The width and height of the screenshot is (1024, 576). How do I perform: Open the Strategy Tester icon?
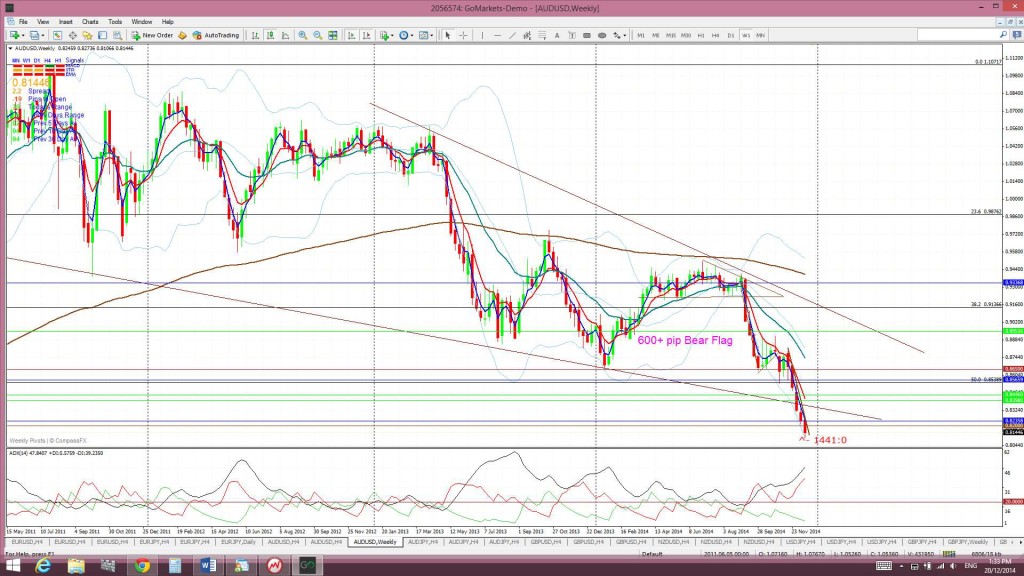tap(118, 35)
